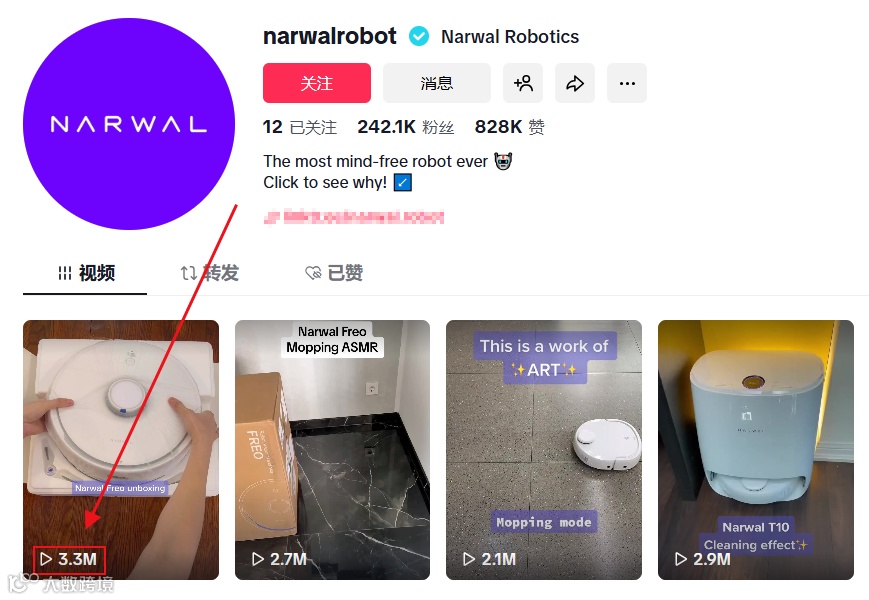Image resolution: width=869 pixels, height=600 pixels.
Task: Click the 242.1K 粉丝 followers count
Action: tap(406, 127)
